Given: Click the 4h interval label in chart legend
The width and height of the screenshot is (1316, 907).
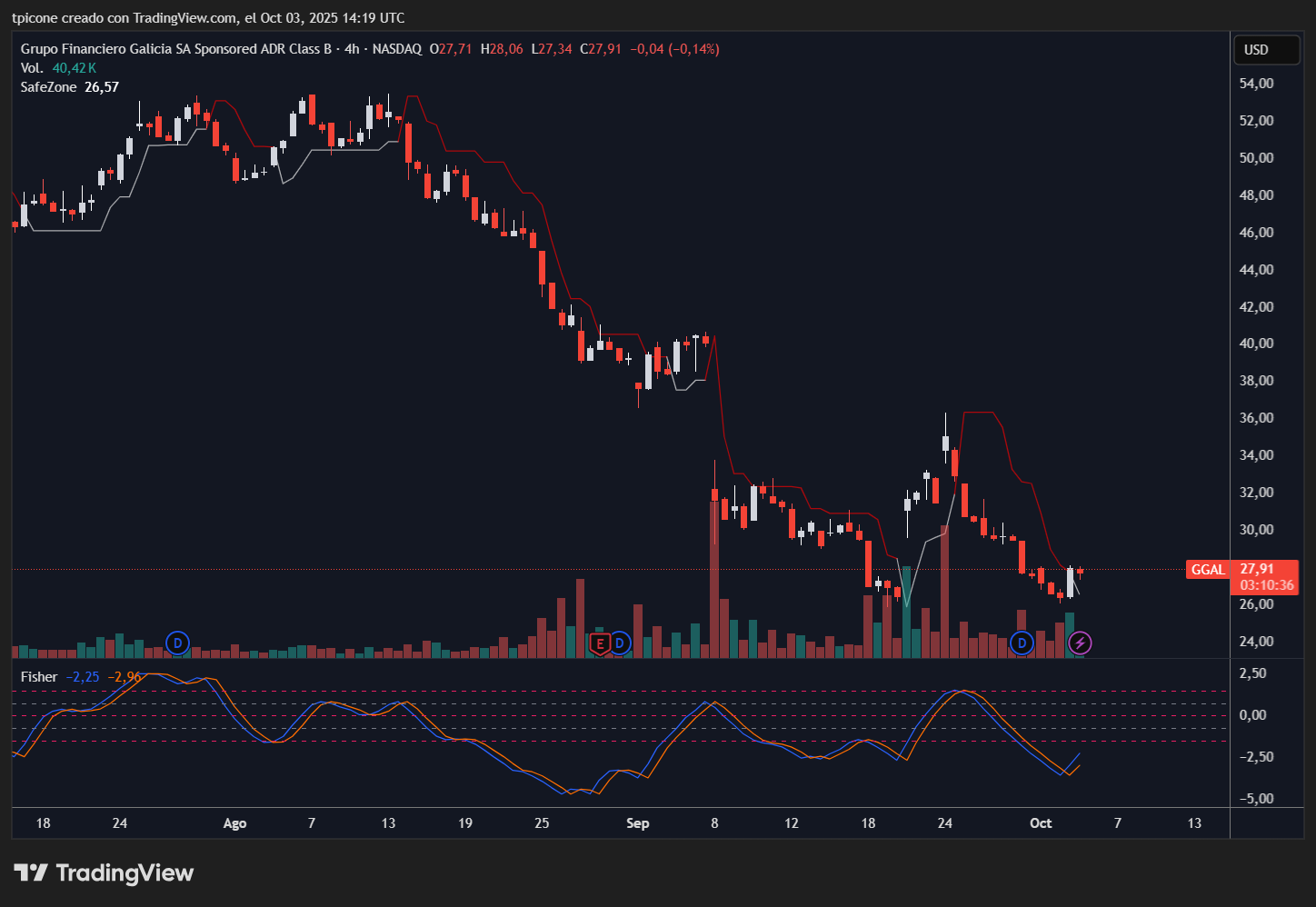Looking at the screenshot, I should (352, 49).
